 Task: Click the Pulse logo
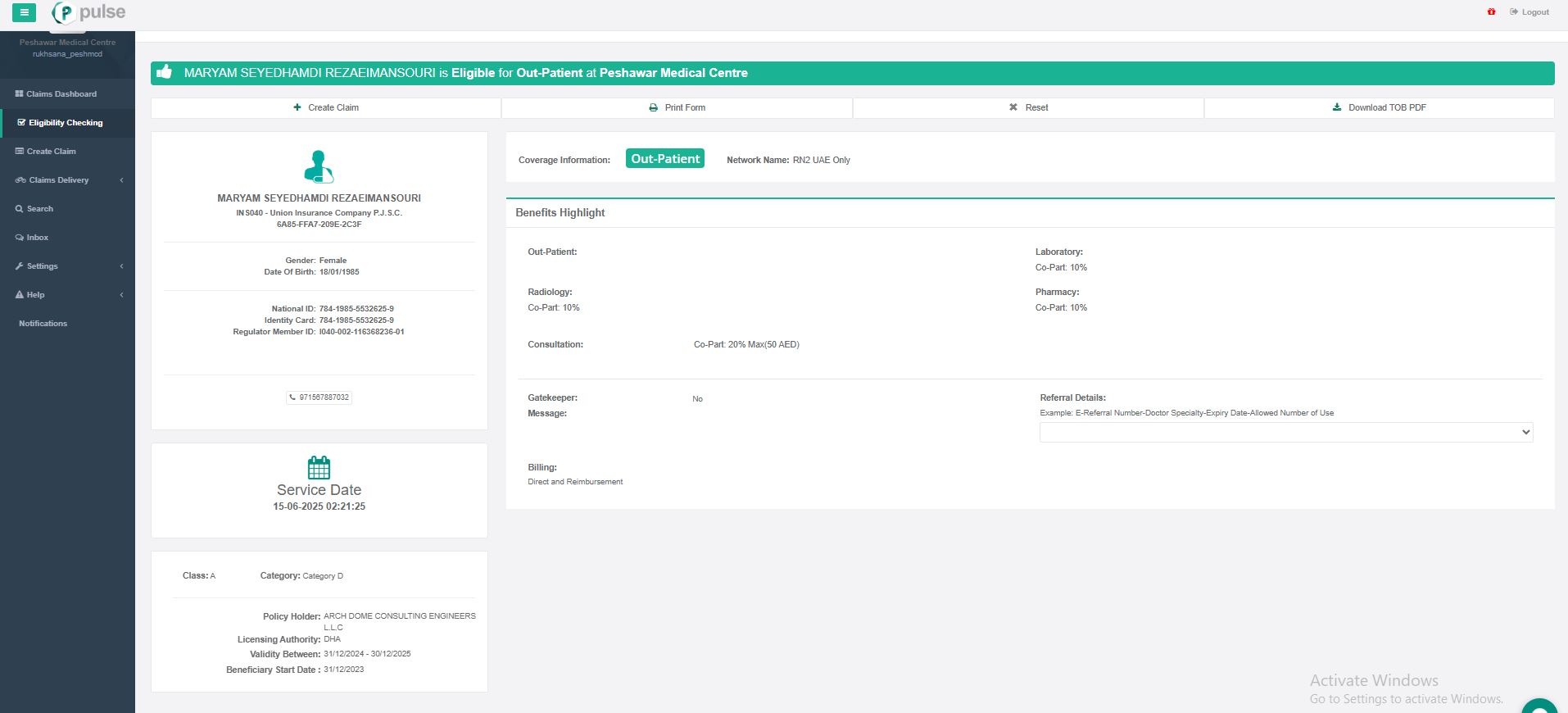pos(88,12)
